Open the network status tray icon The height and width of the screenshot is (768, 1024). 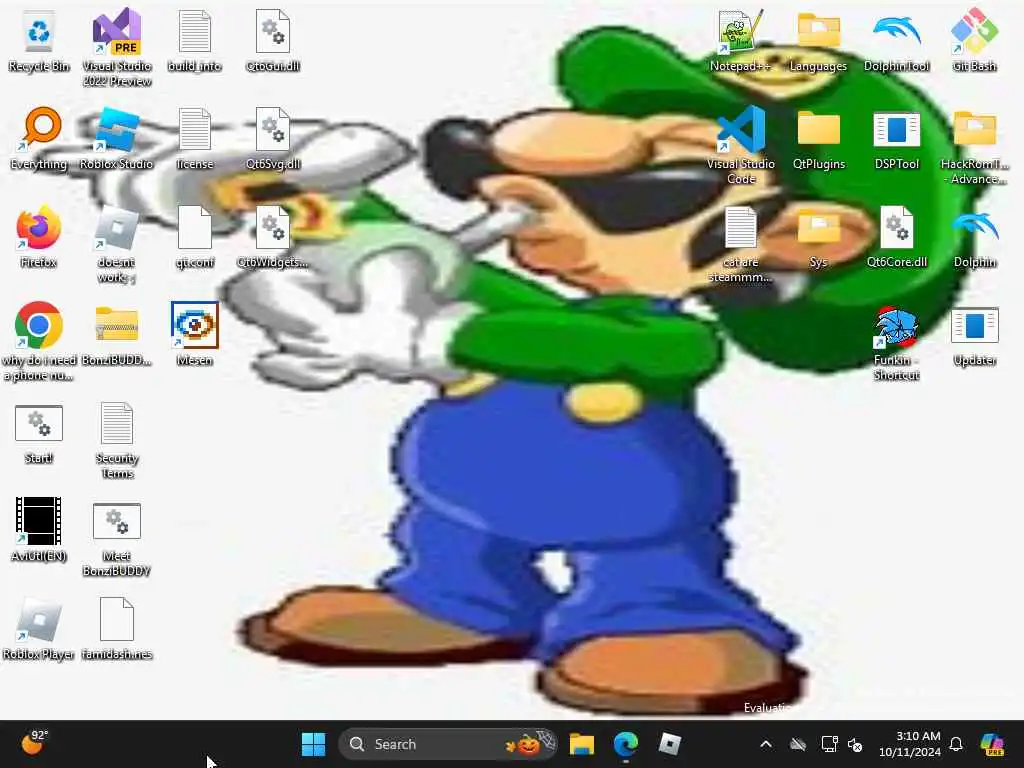click(829, 744)
